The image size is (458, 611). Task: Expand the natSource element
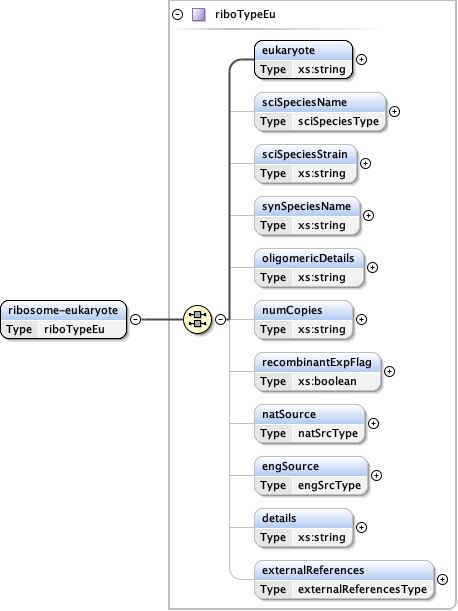[x=373, y=423]
